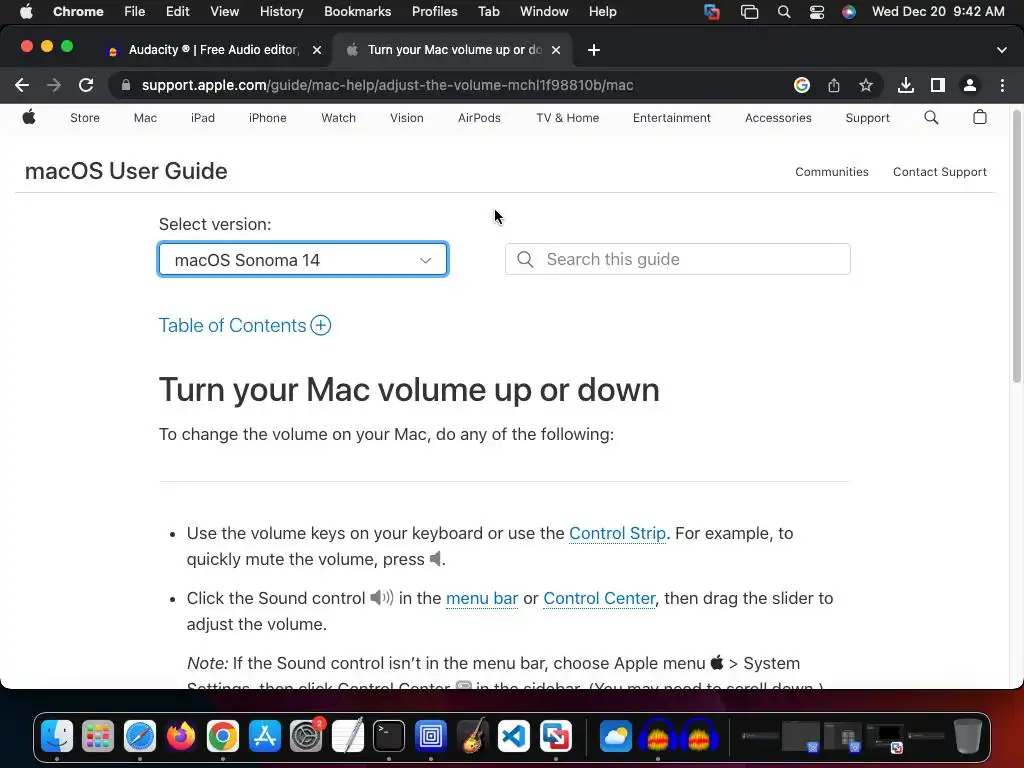Open Firefox from the Dock
This screenshot has height=768, width=1024.
click(181, 736)
